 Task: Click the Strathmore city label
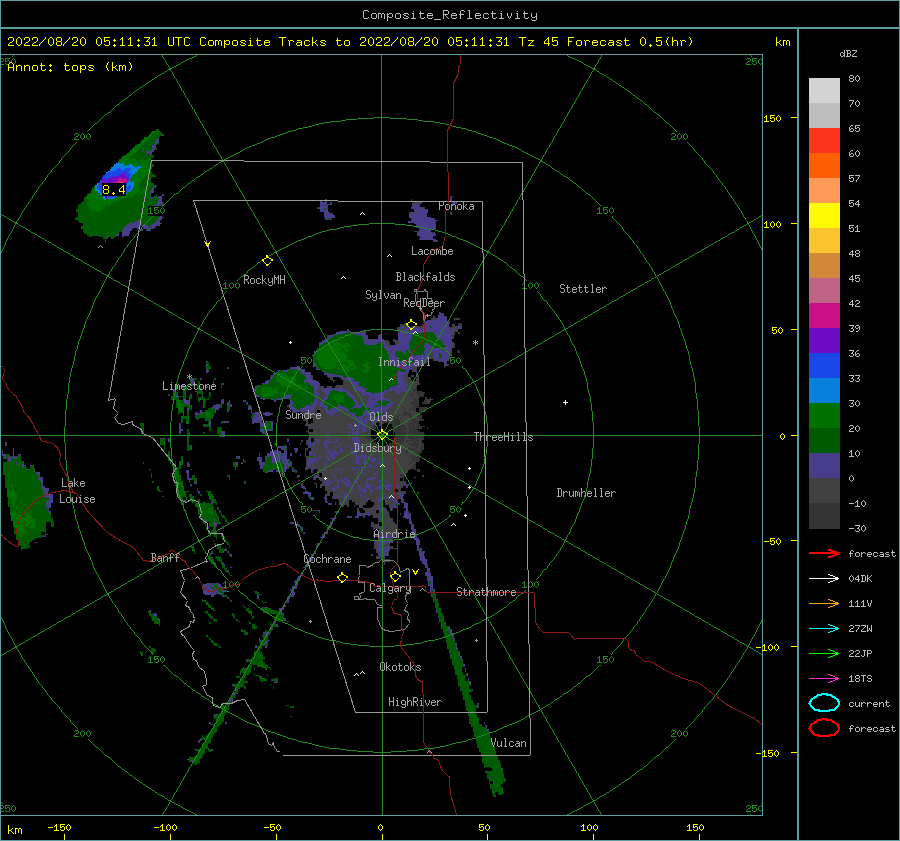coord(486,592)
